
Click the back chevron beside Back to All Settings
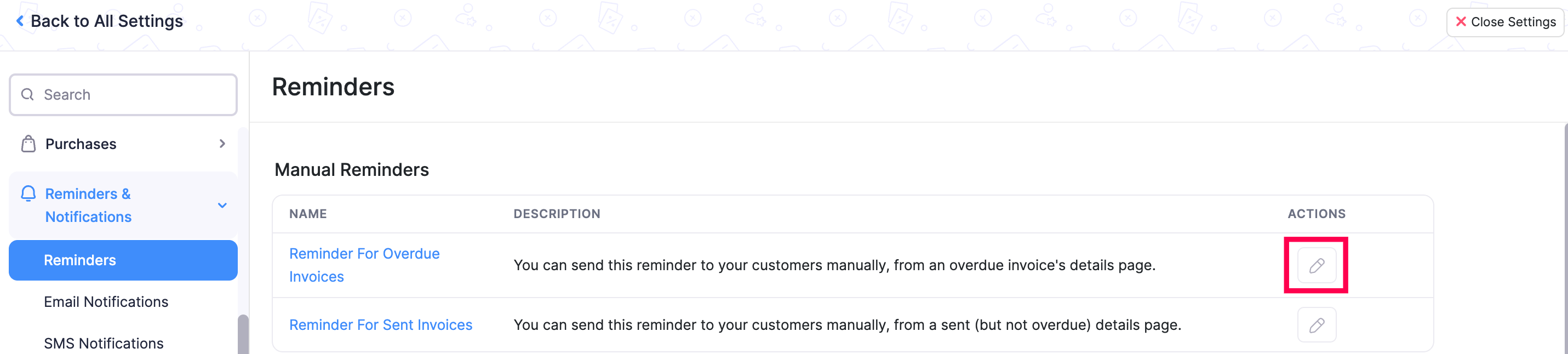click(20, 20)
